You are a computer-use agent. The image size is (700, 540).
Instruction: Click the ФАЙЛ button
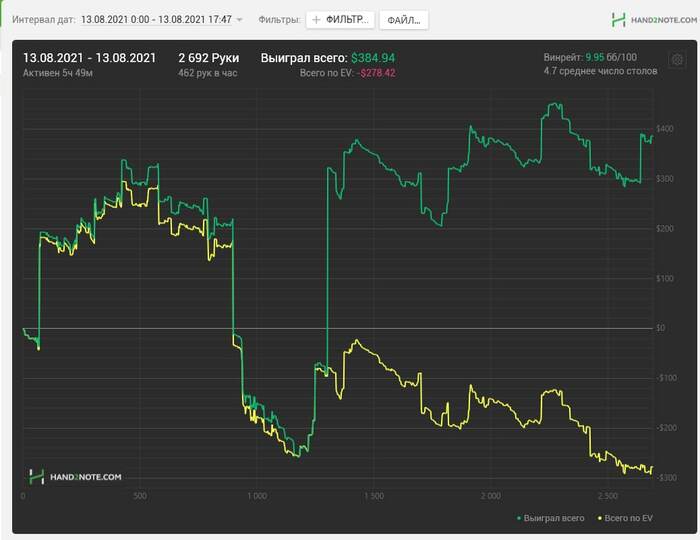(x=404, y=20)
